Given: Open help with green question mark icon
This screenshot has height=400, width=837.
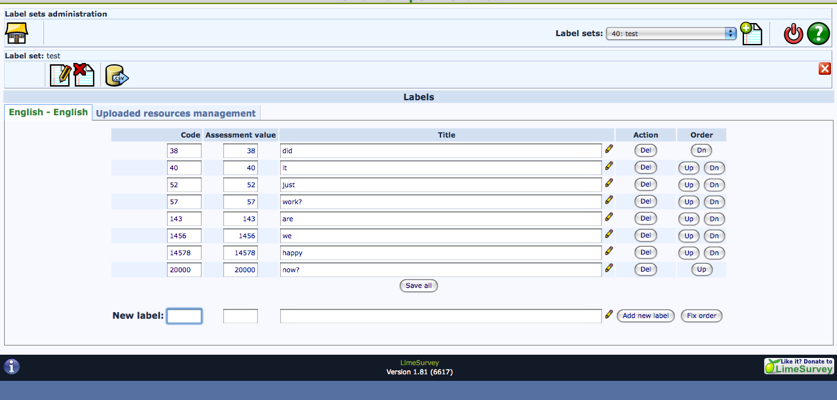Looking at the screenshot, I should click(818, 33).
